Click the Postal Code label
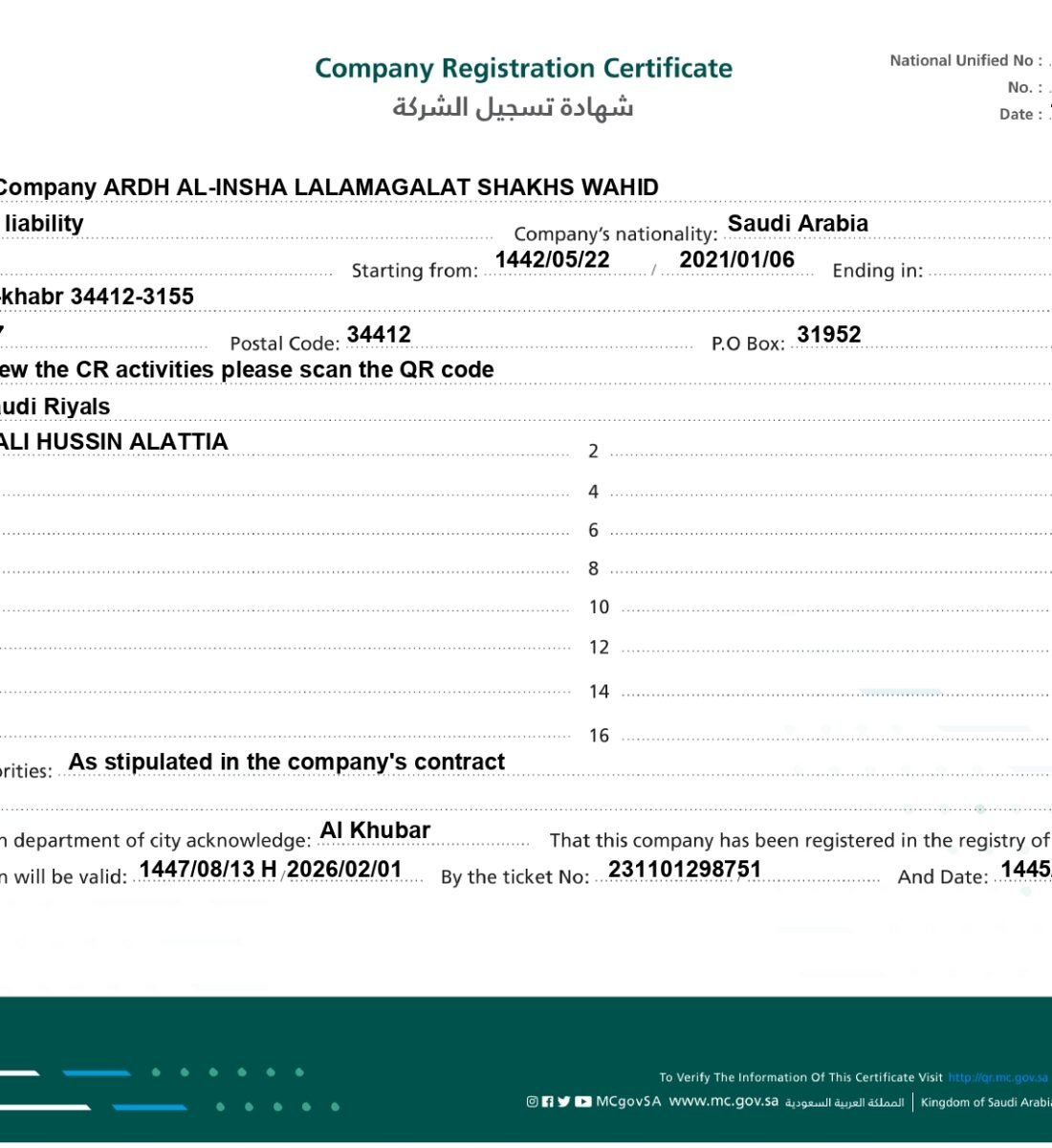Screen dimensions: 1052x1148 click(285, 344)
